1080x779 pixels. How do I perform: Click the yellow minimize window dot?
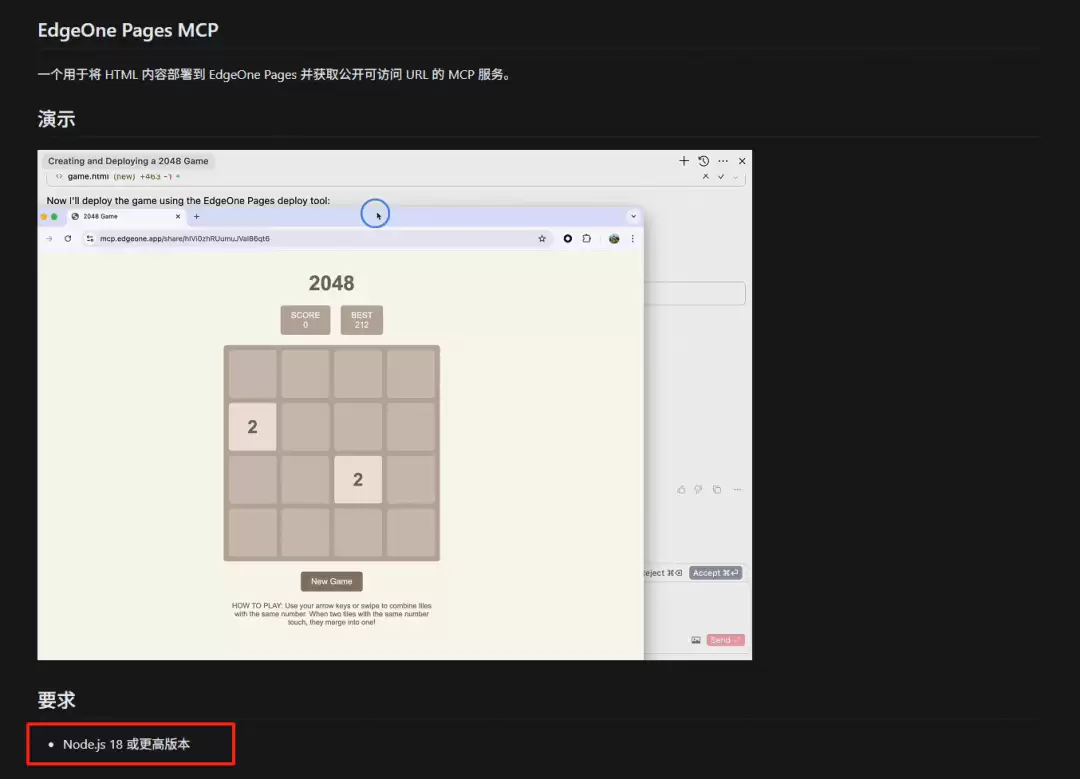pyautogui.click(x=44, y=216)
